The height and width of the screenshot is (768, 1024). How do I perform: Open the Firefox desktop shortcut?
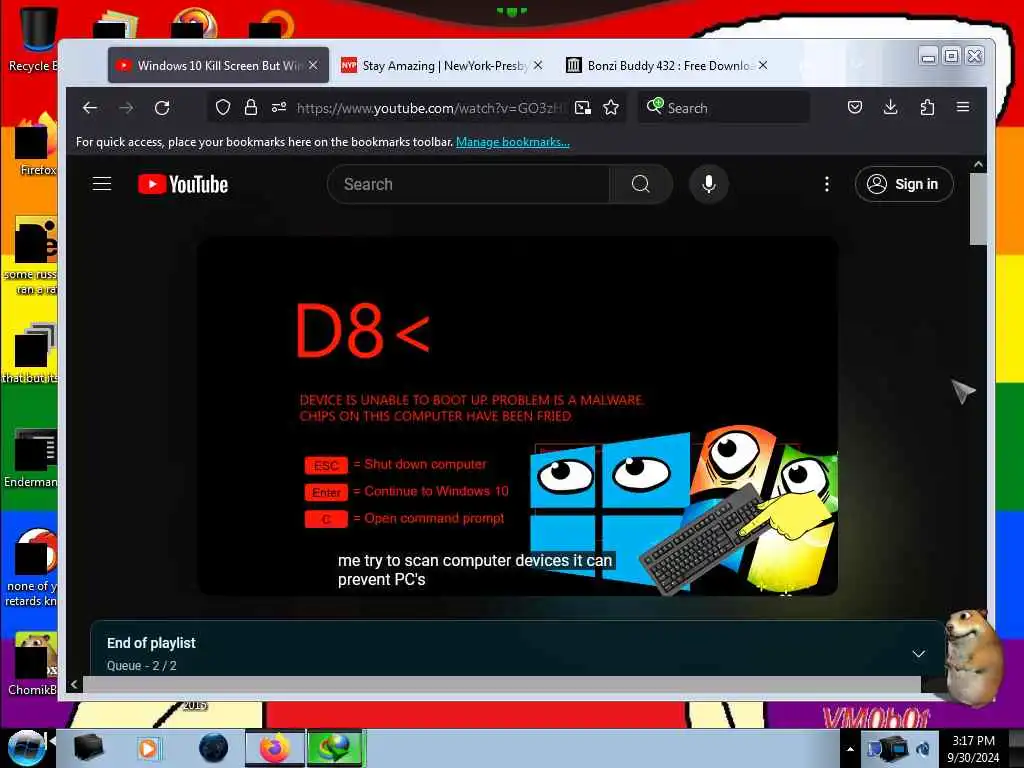pos(37,145)
